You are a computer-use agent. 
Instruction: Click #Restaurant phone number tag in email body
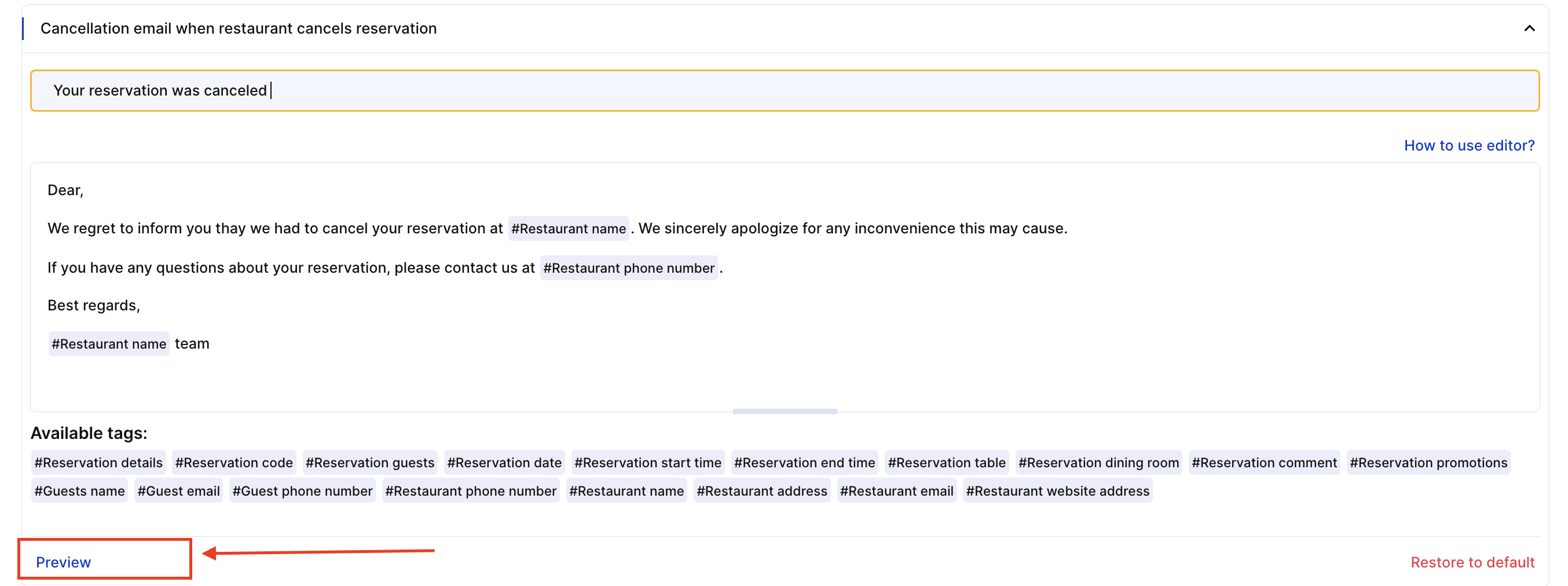629,268
